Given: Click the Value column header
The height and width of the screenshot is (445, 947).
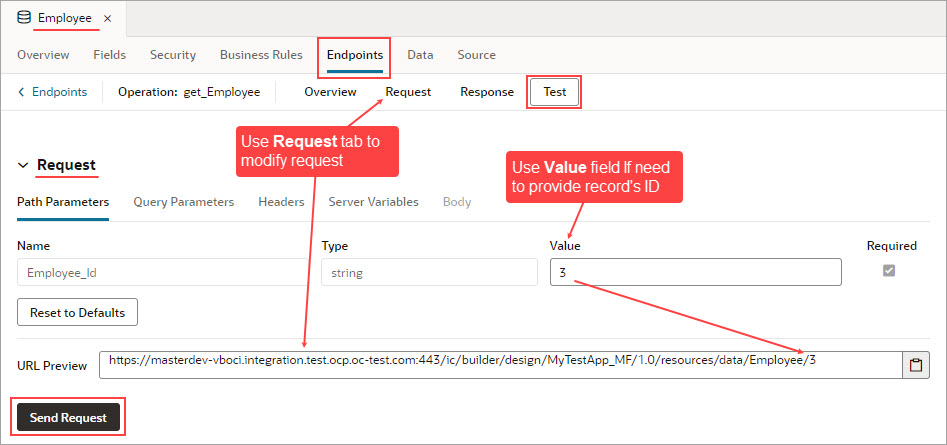Looking at the screenshot, I should [565, 246].
